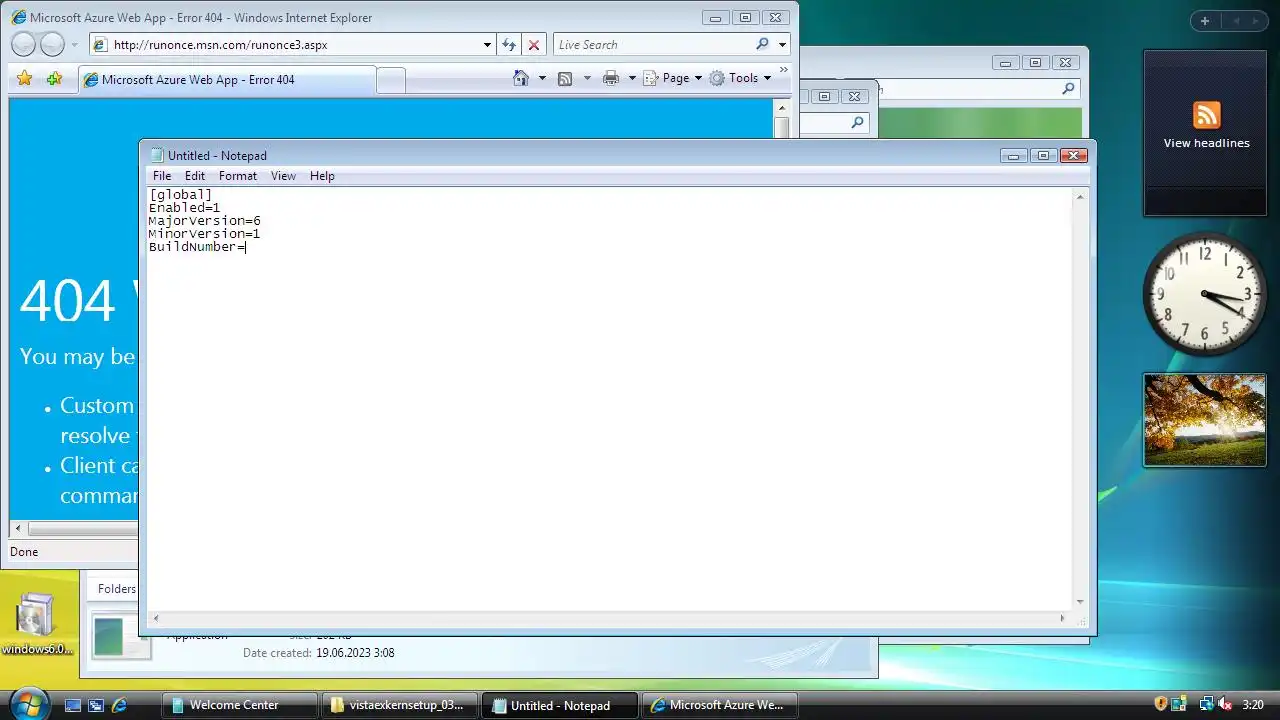Open Favorites Center star in Internet Explorer
1280x720 pixels.
[x=25, y=78]
